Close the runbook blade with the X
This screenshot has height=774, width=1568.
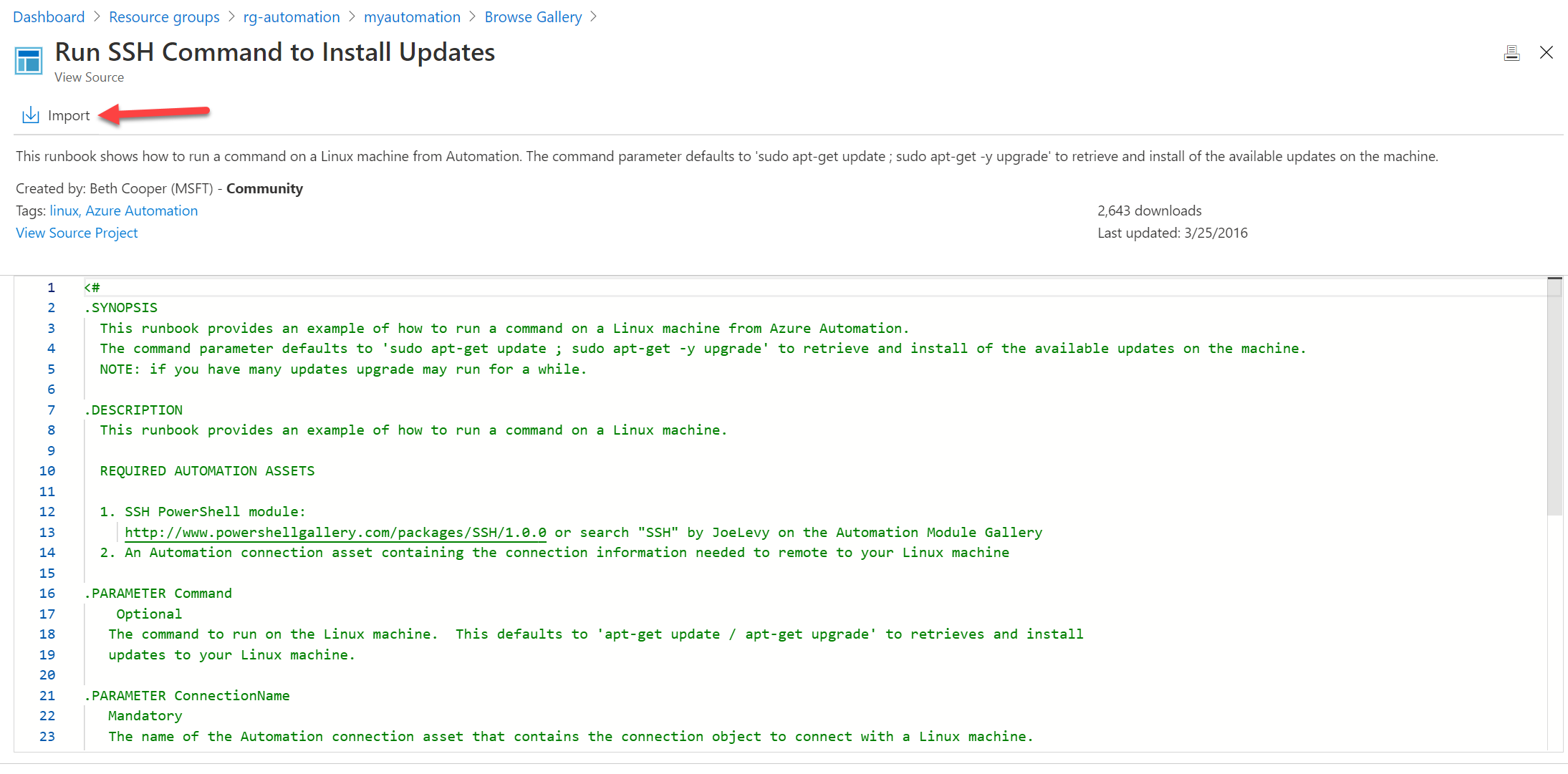tap(1547, 52)
